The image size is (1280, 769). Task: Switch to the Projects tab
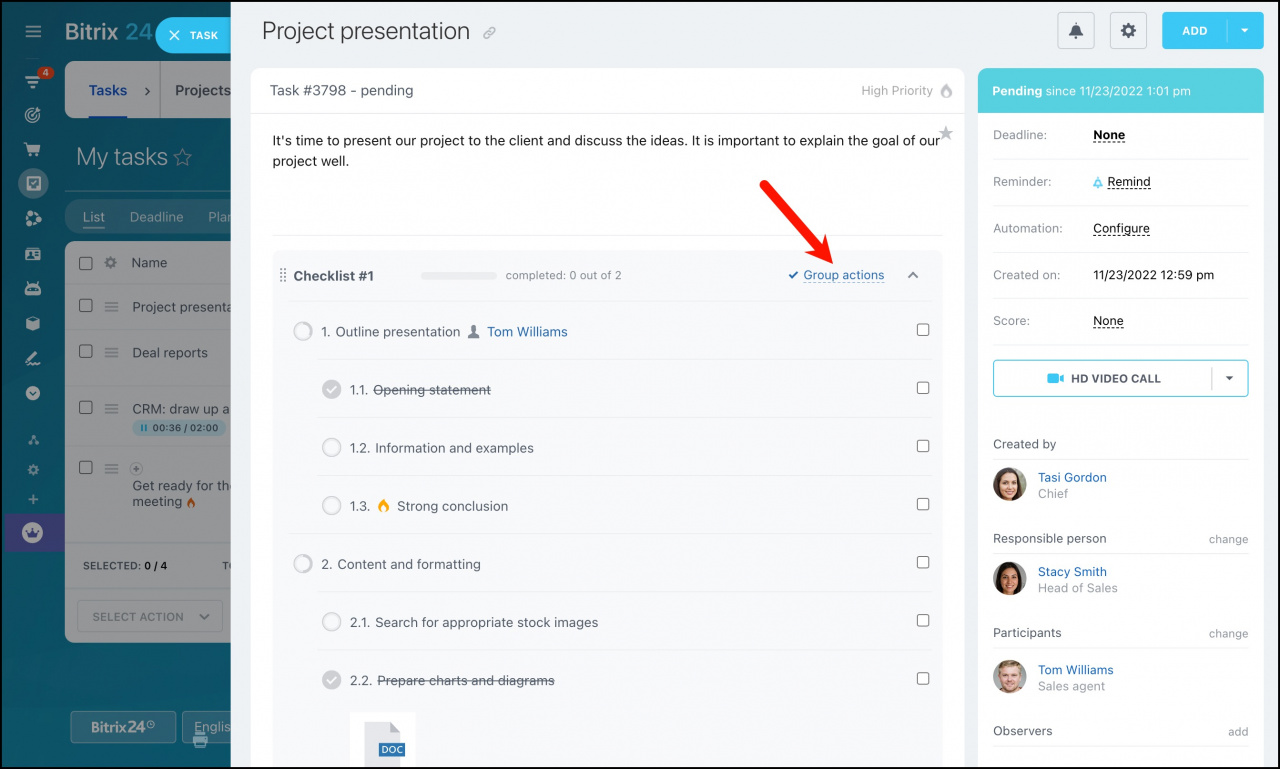[202, 90]
